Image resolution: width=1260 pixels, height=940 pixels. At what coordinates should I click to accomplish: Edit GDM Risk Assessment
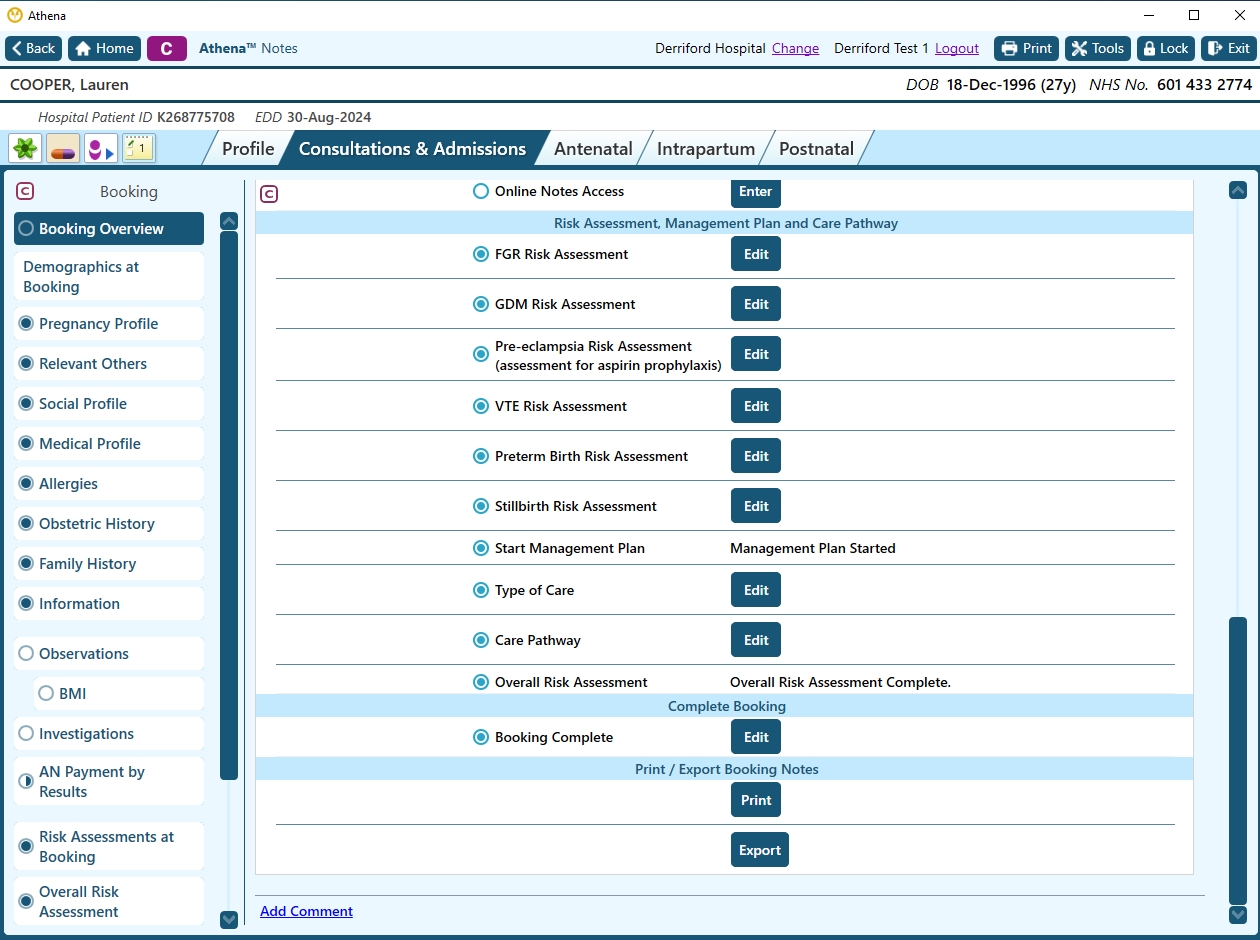756,304
